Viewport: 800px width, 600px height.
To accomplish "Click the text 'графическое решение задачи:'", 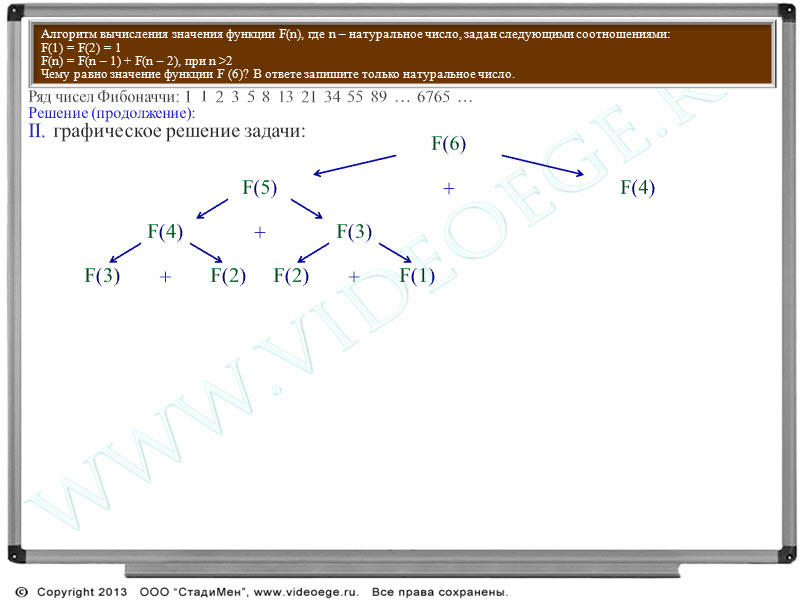I will coord(179,132).
